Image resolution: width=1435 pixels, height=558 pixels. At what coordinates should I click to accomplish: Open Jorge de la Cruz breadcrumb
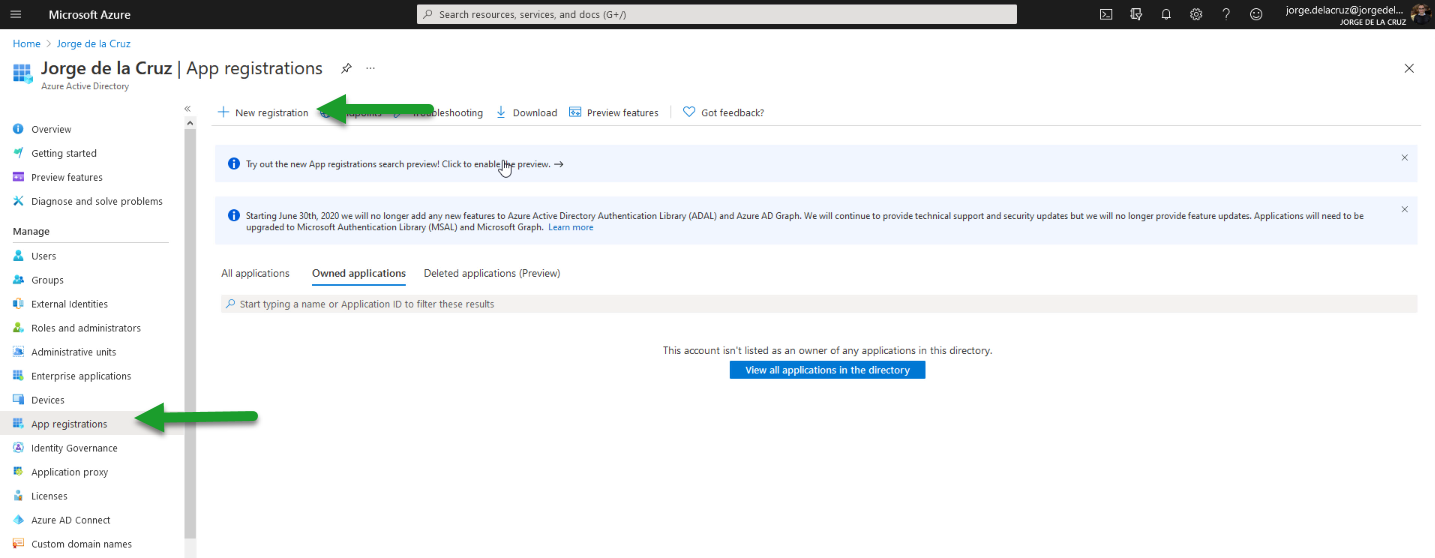tap(93, 44)
